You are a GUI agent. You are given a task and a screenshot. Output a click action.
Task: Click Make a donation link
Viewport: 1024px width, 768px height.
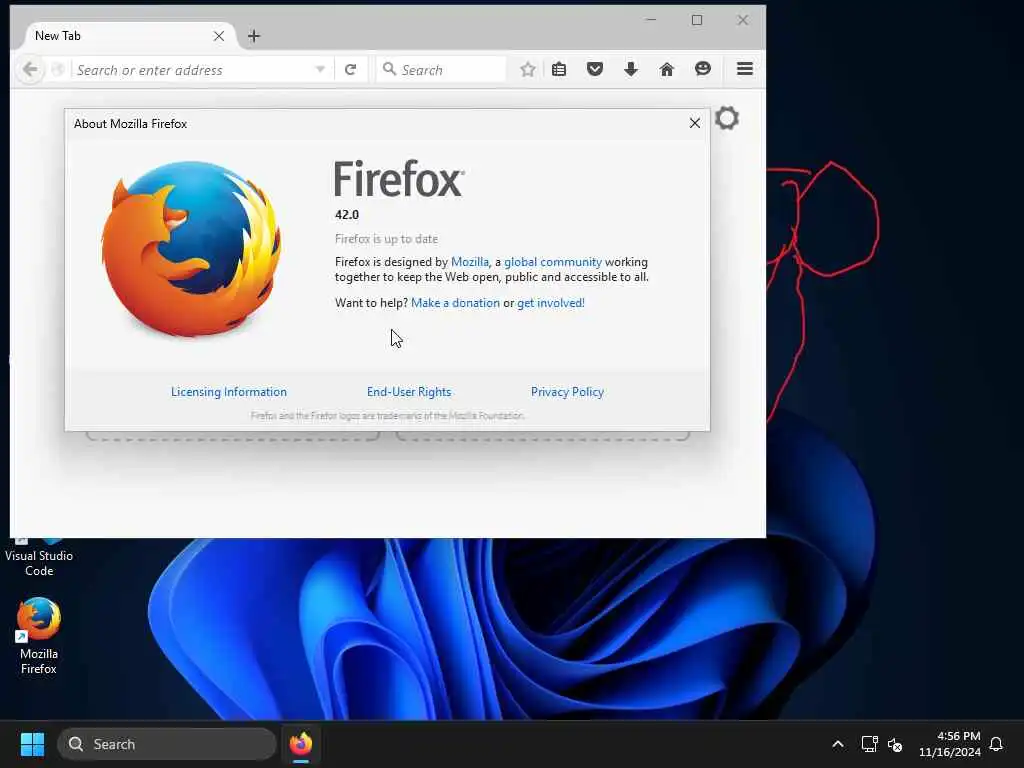point(455,303)
